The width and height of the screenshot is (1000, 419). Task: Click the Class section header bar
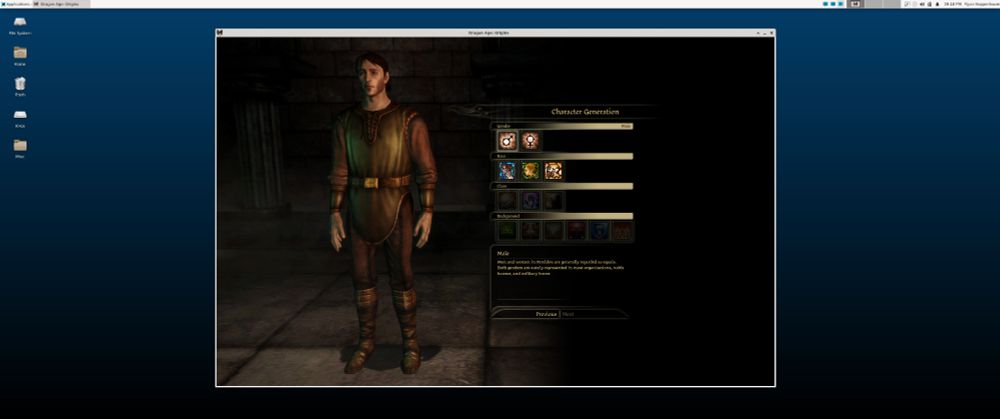point(562,186)
